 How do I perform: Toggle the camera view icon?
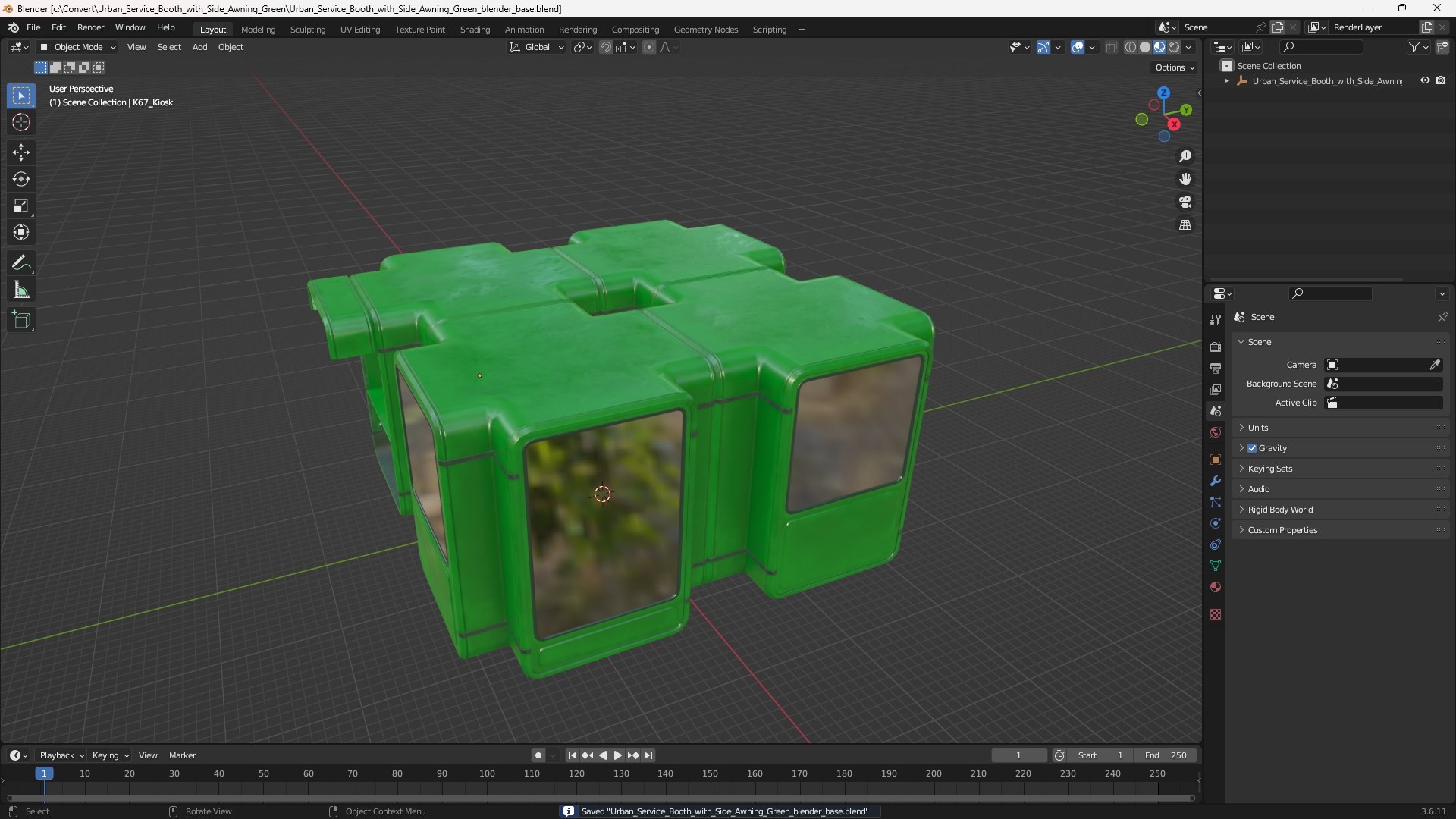click(1185, 202)
